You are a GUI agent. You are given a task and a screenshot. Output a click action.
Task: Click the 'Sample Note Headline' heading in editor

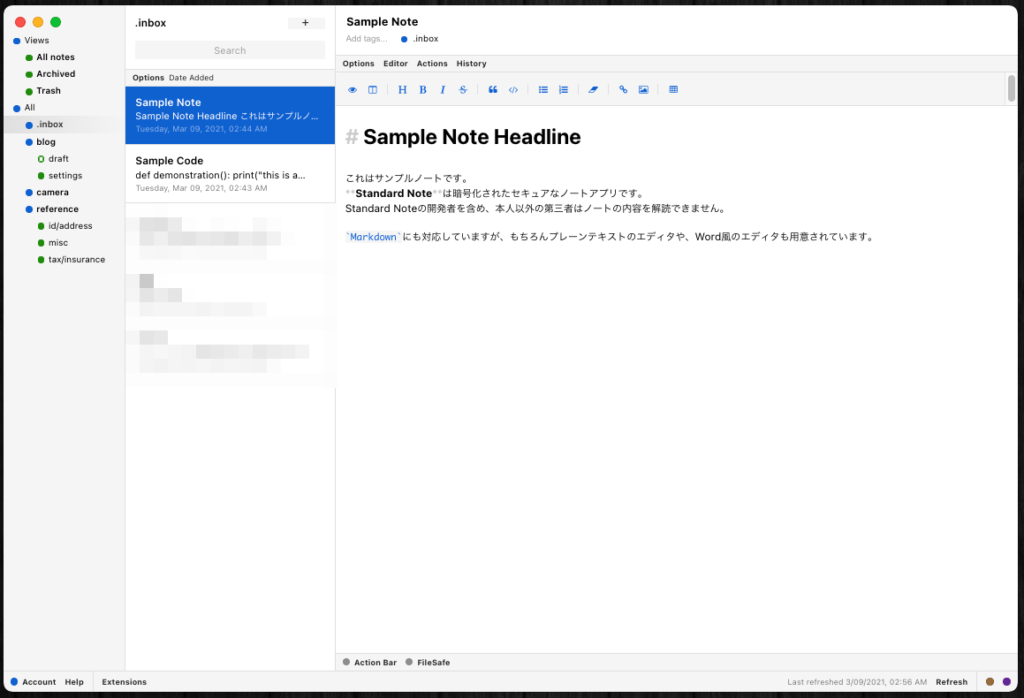click(x=472, y=137)
